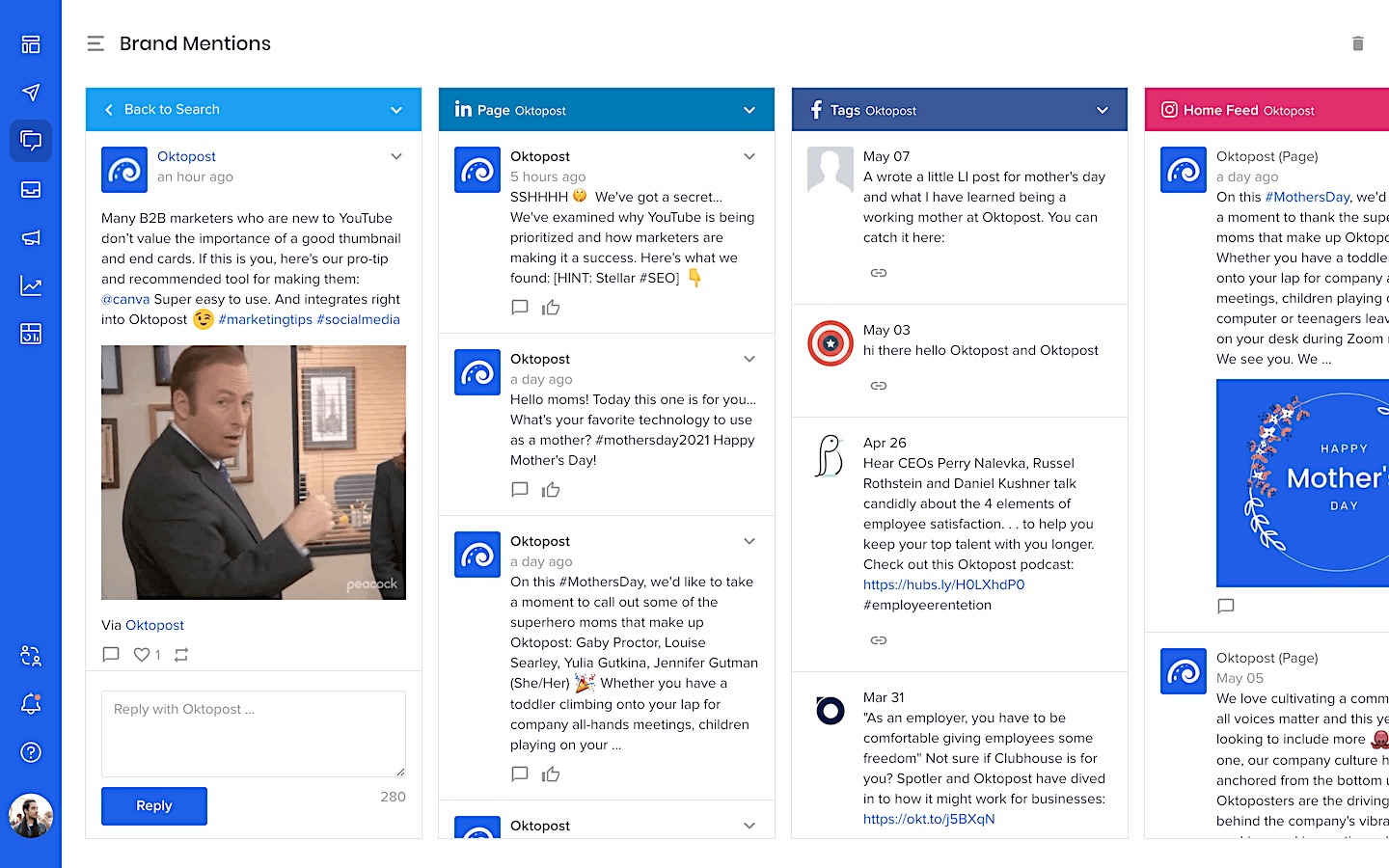Click the trash icon in the top bar

1357,43
